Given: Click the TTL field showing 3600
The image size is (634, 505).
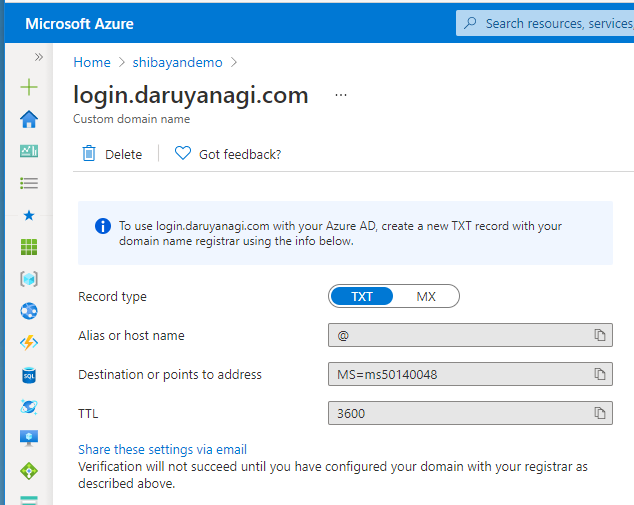Looking at the screenshot, I should tap(470, 413).
